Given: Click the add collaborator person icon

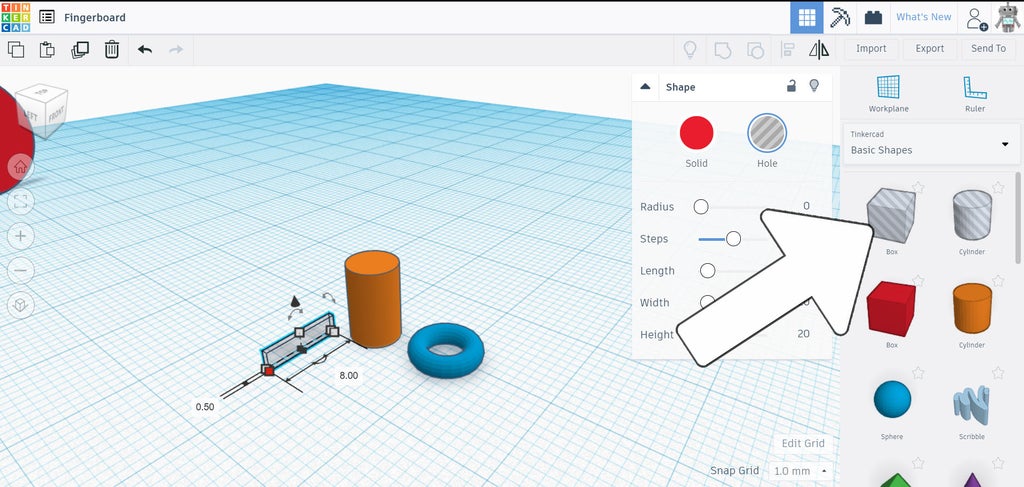Looking at the screenshot, I should coord(976,18).
